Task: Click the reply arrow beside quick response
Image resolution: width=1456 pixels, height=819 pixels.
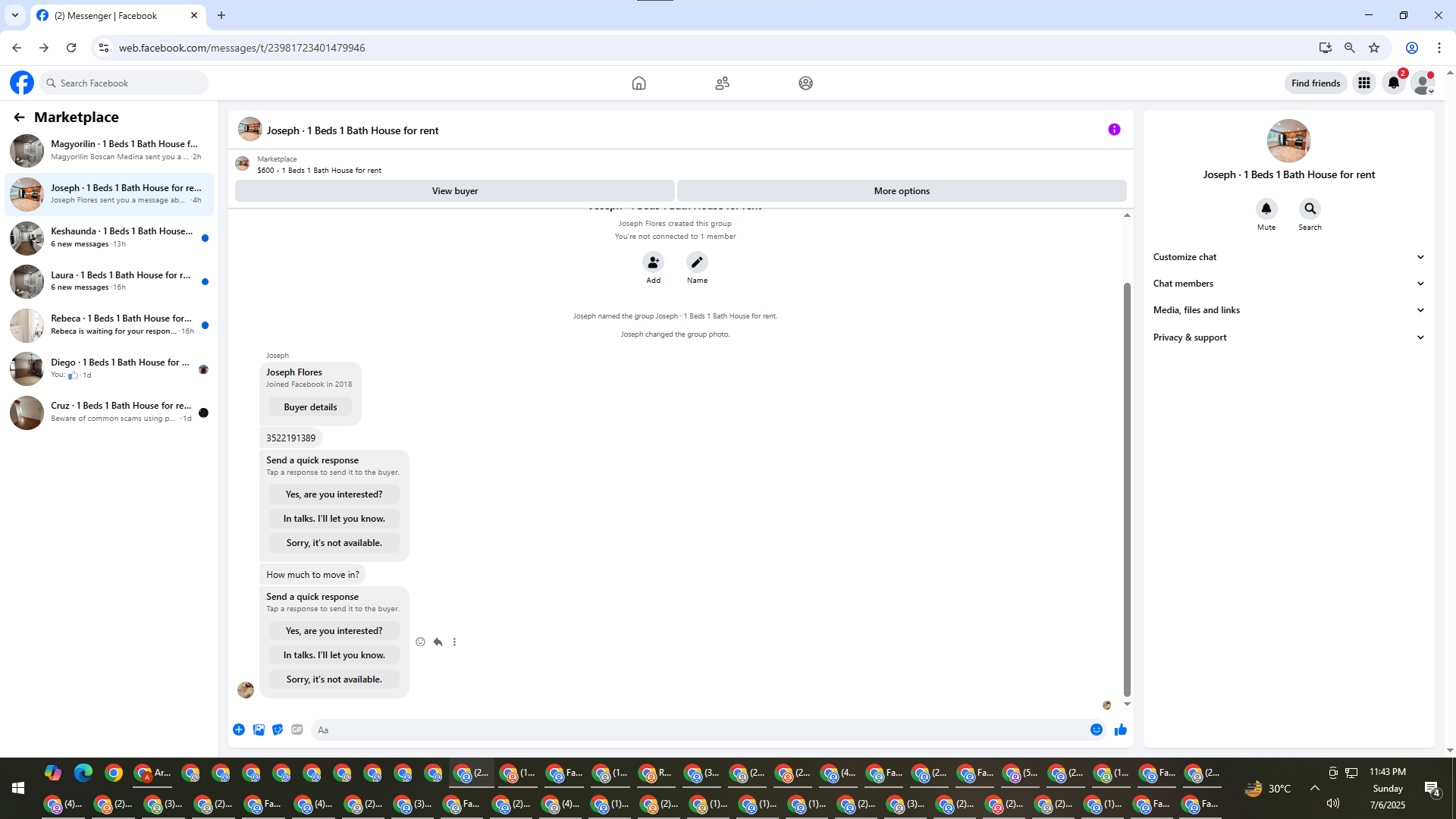Action: (438, 642)
